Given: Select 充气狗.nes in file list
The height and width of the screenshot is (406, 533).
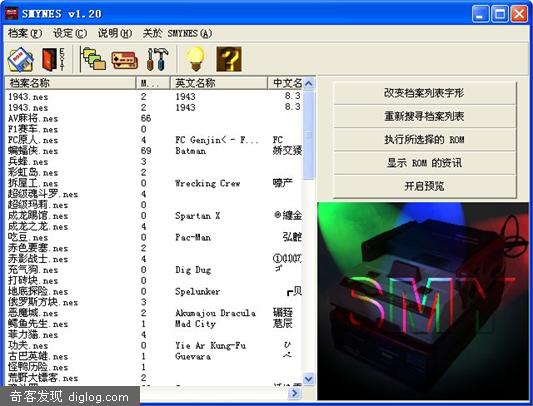Looking at the screenshot, I should [x=33, y=270].
